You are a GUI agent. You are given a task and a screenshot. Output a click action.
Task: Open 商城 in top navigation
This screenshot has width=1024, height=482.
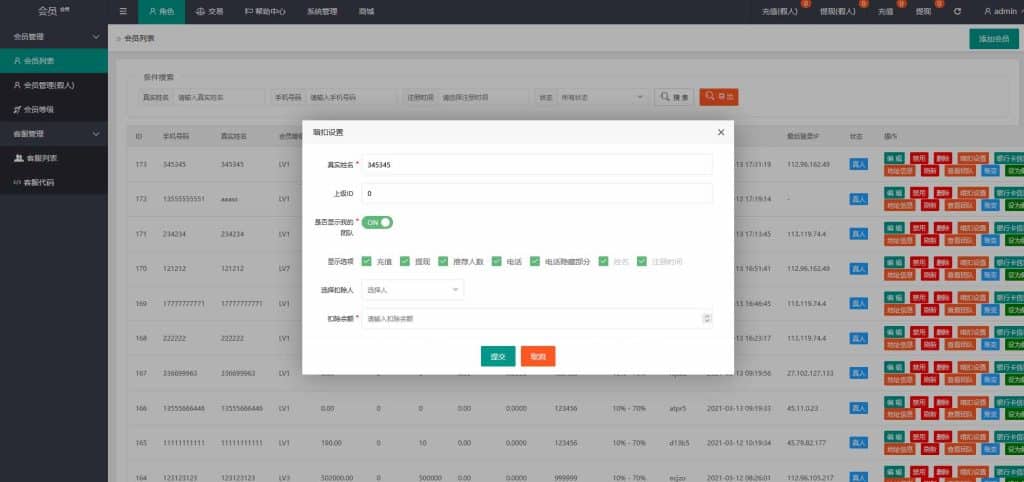pos(366,11)
